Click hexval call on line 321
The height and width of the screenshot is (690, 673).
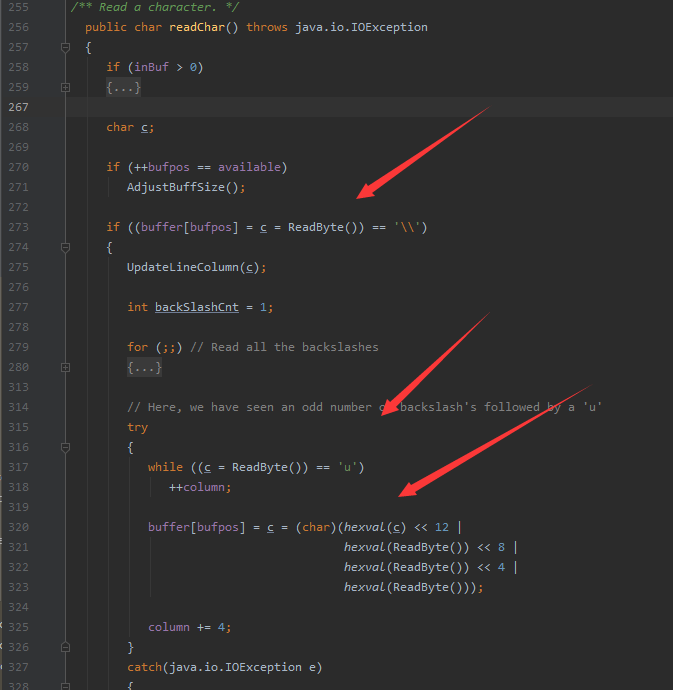(364, 547)
